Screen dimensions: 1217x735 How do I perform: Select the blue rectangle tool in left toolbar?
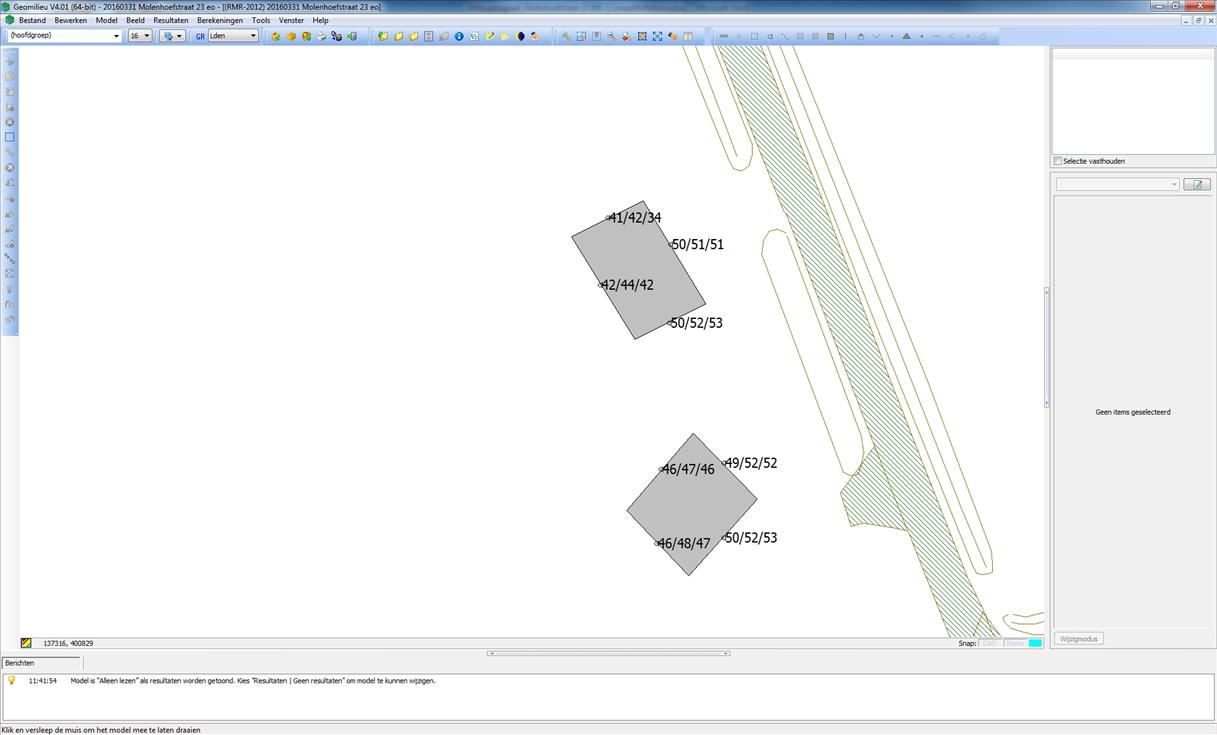[x=10, y=137]
